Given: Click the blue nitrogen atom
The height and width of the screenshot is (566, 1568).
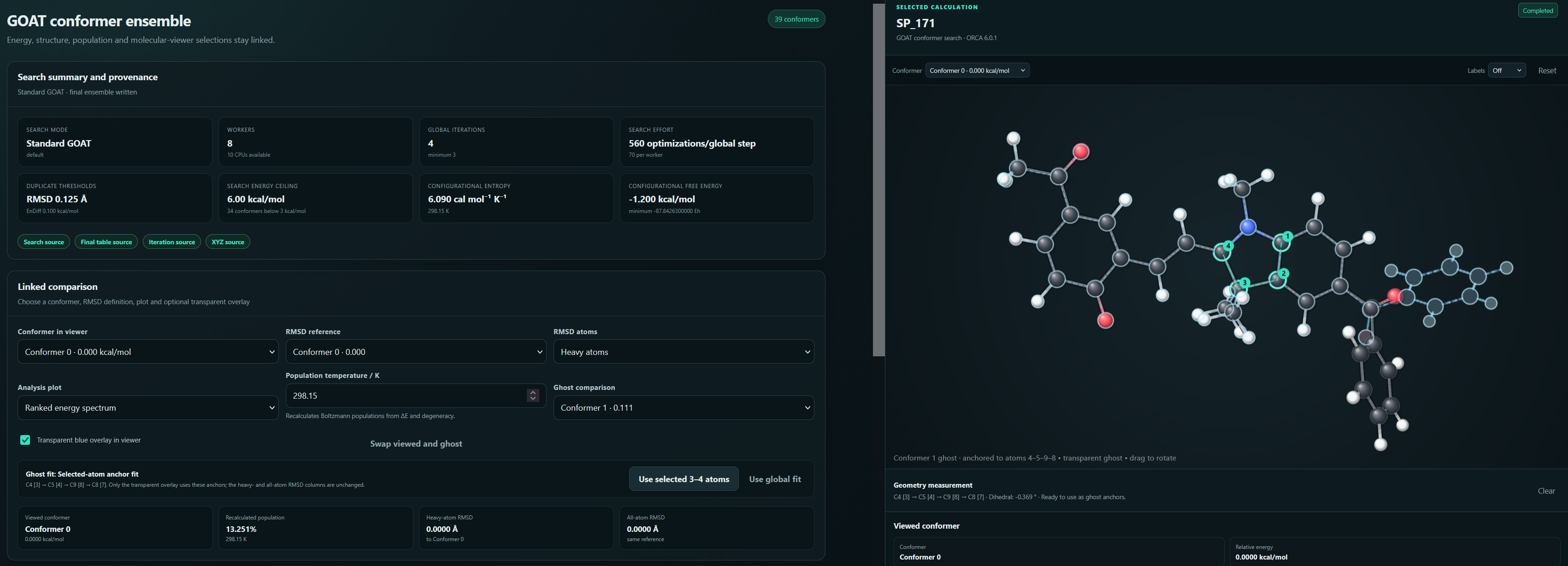Looking at the screenshot, I should [x=1248, y=228].
